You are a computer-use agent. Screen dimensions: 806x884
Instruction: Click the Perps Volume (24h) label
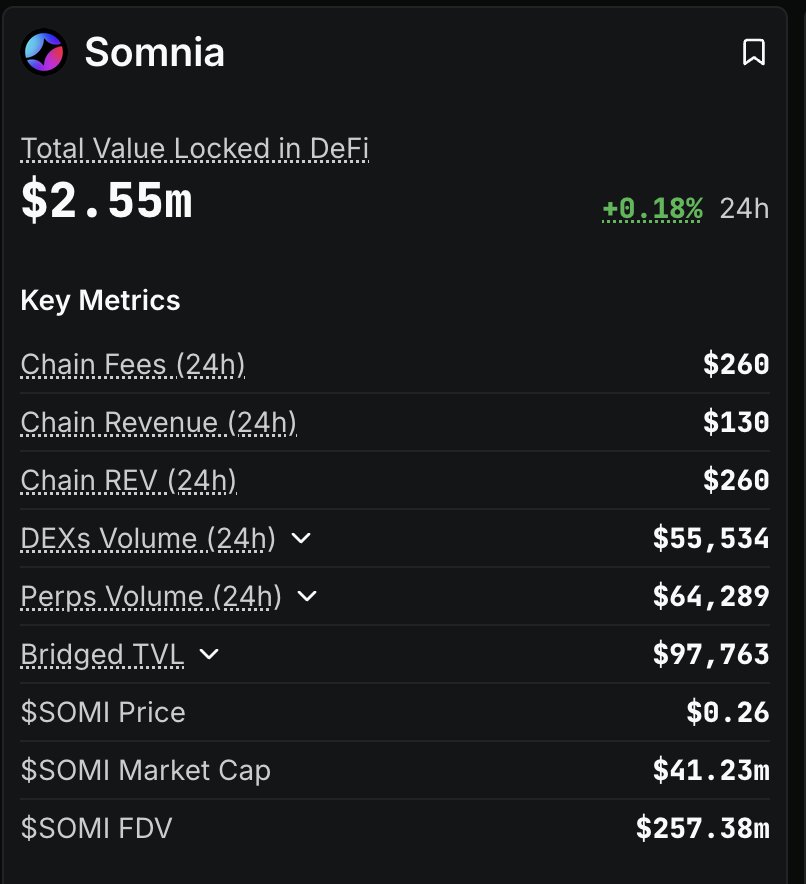pos(151,597)
